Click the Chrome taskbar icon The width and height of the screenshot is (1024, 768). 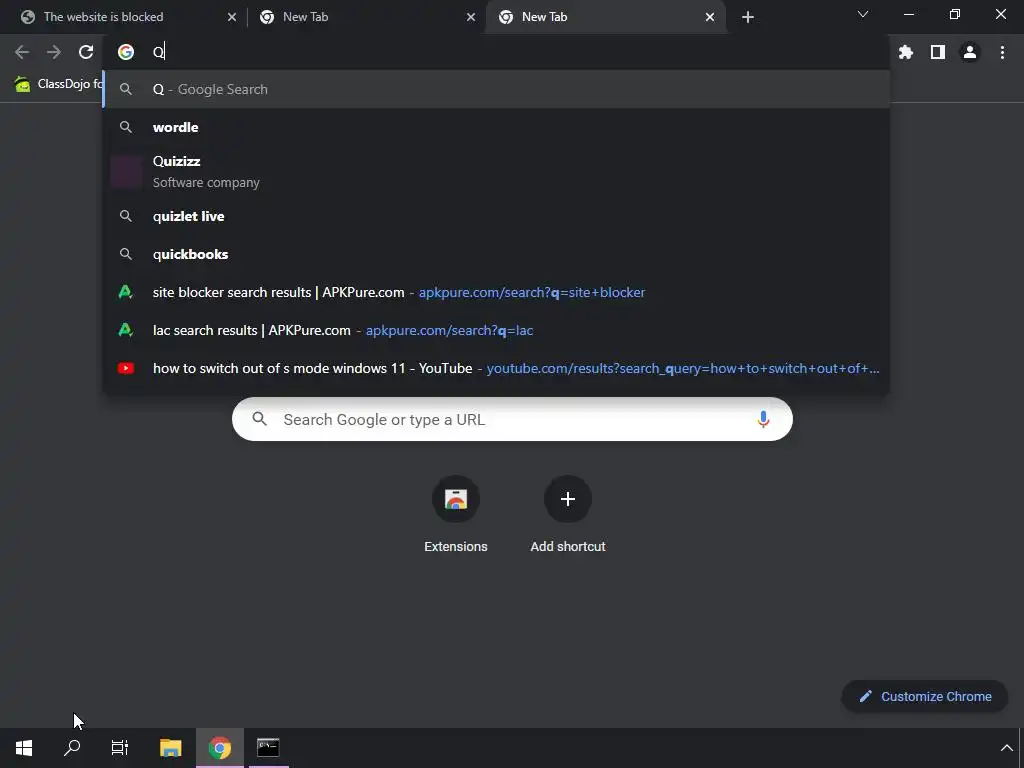pyautogui.click(x=220, y=748)
